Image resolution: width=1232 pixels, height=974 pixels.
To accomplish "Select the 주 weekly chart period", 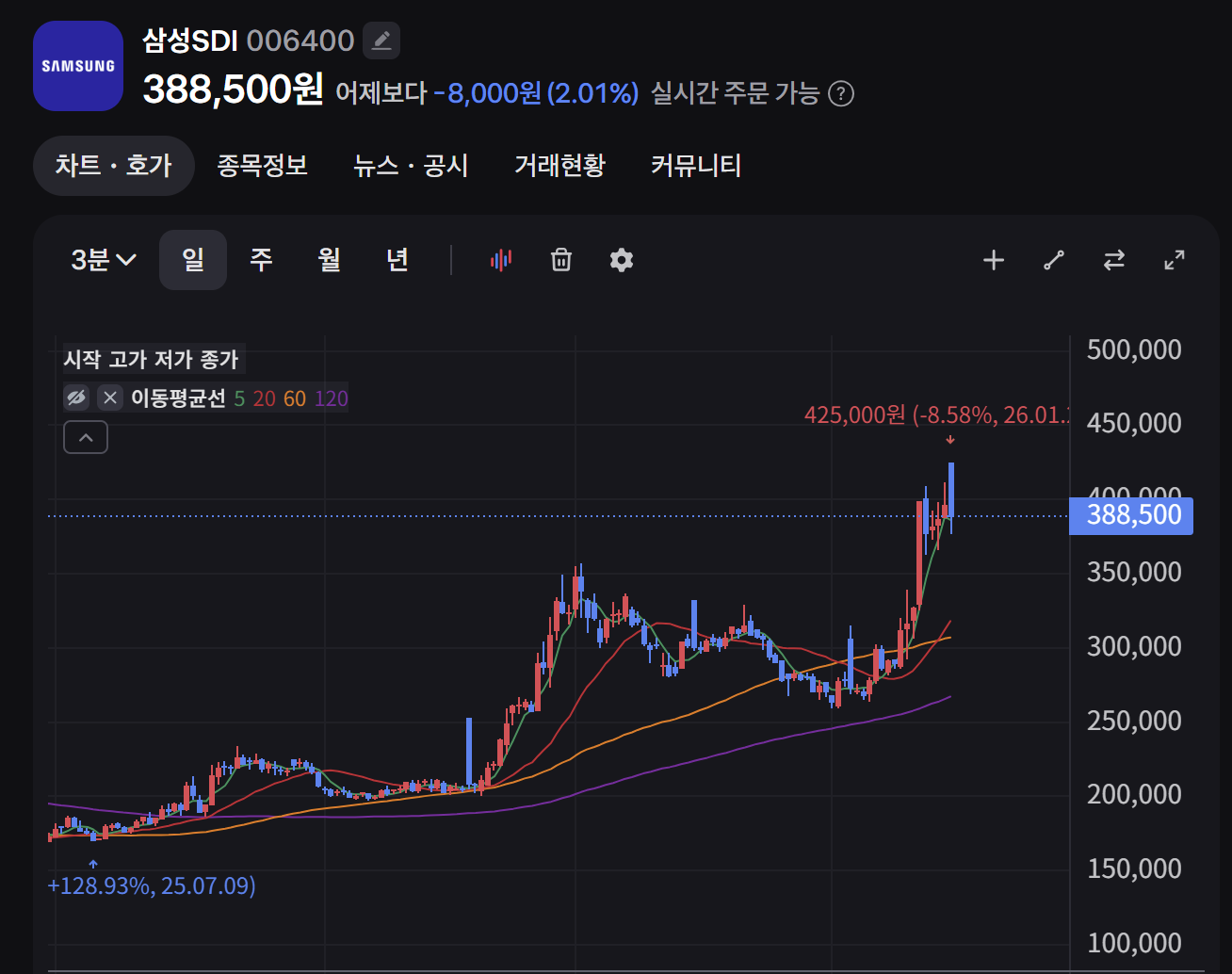I will [261, 260].
